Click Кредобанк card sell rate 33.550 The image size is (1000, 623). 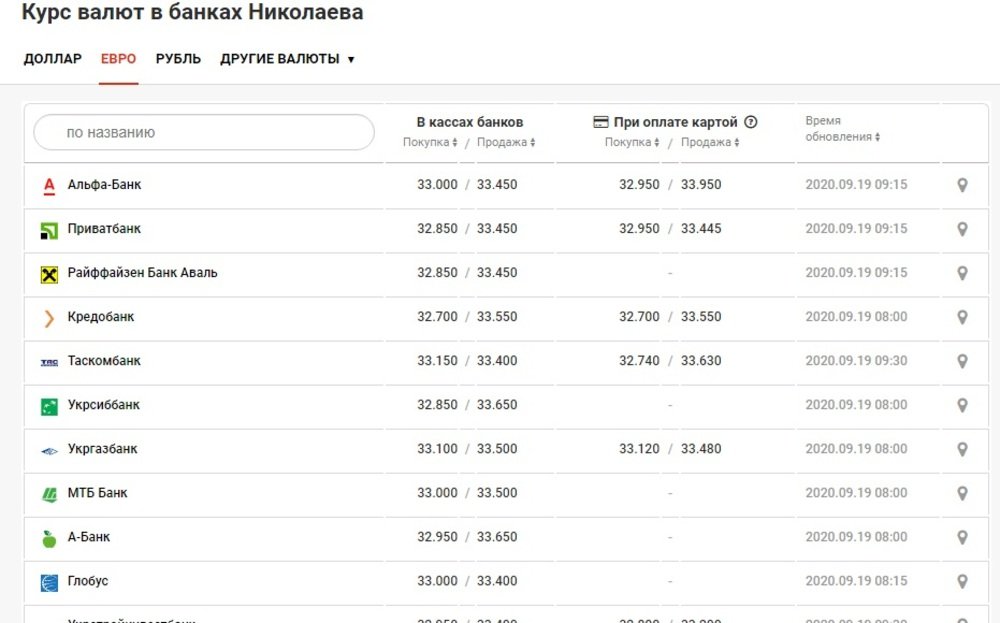[x=701, y=316]
